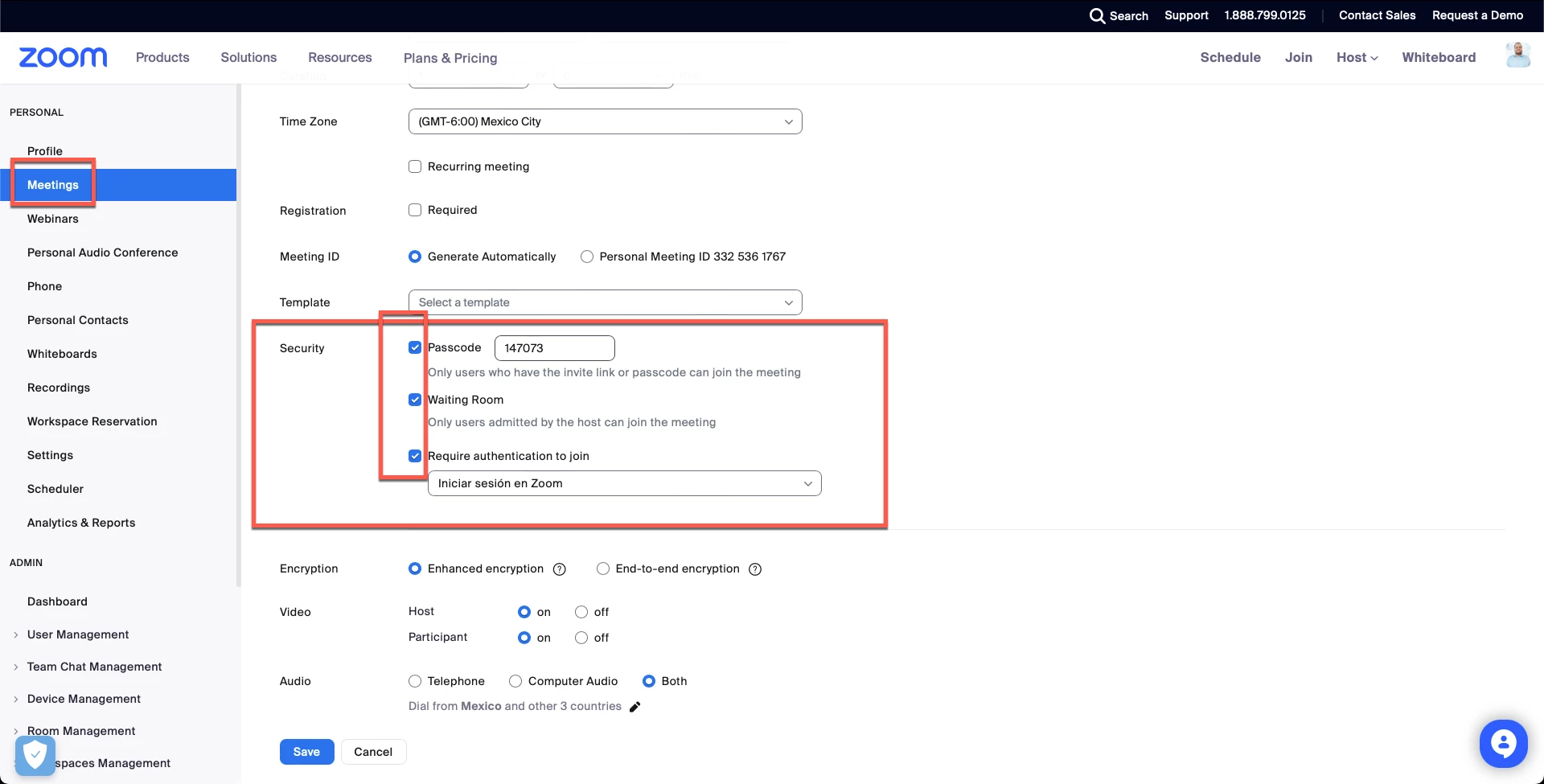Choose Computer Audio option
This screenshot has height=784, width=1544.
pyautogui.click(x=515, y=681)
